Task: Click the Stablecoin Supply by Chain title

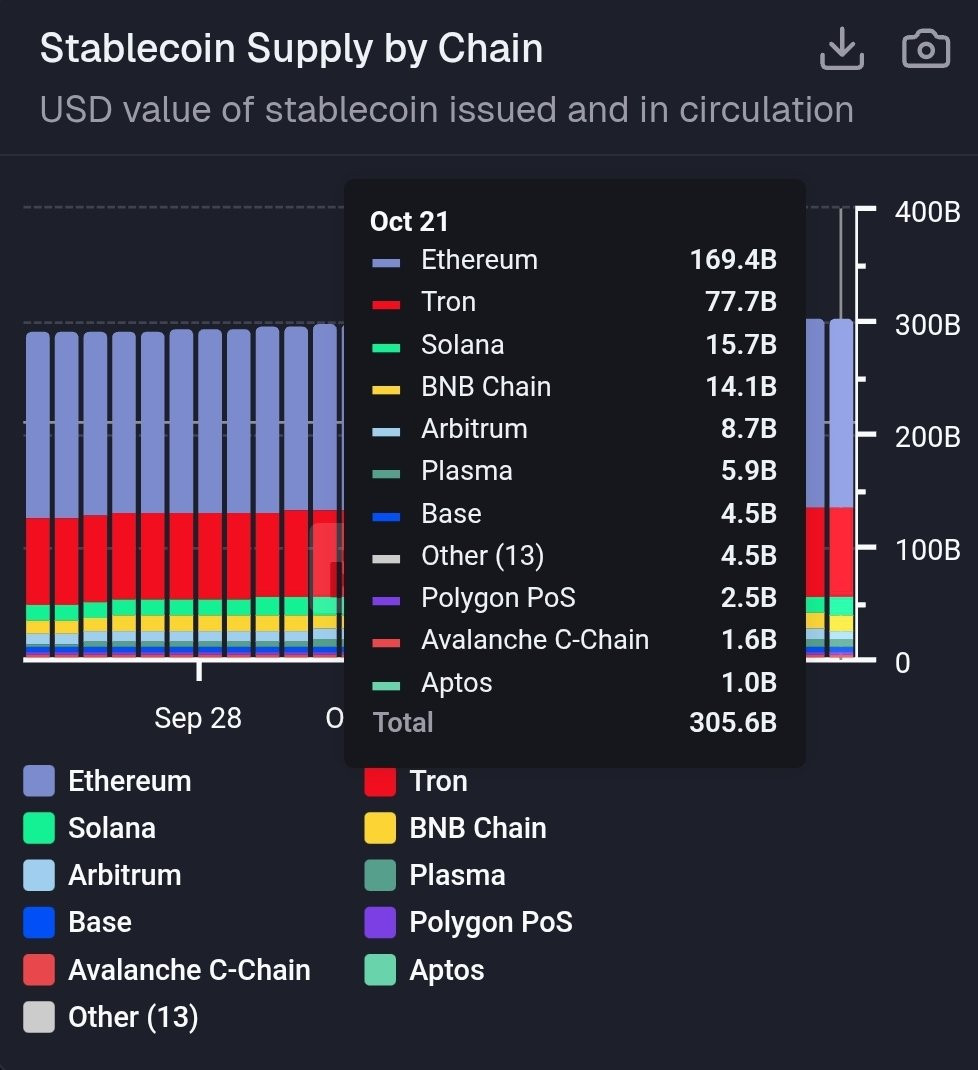Action: (291, 48)
